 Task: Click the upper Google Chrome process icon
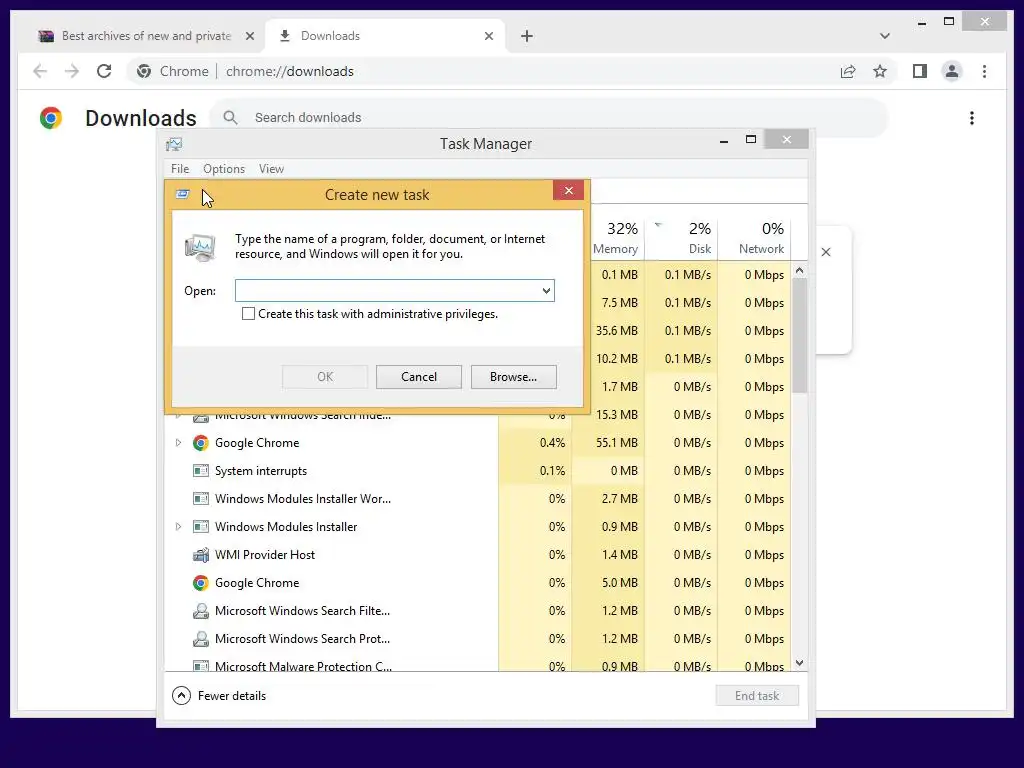click(x=200, y=443)
